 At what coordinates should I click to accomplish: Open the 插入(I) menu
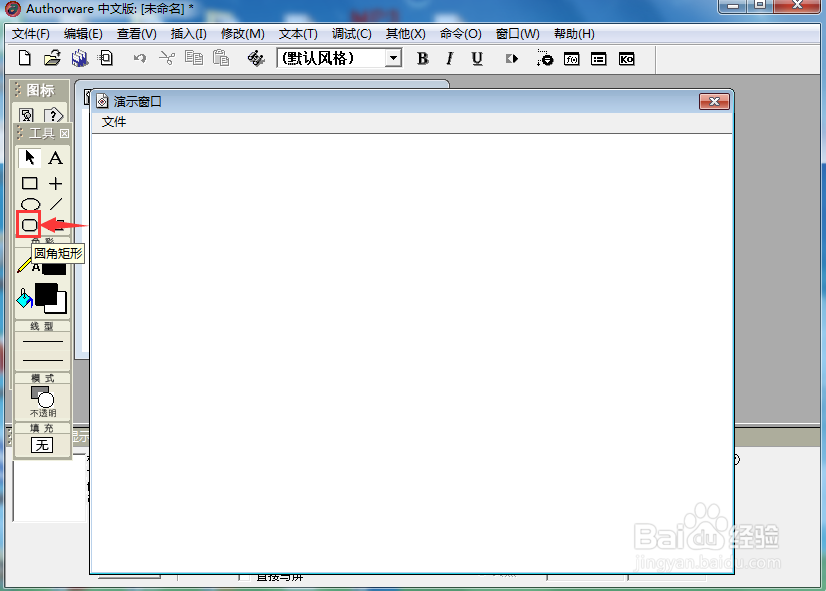point(189,34)
